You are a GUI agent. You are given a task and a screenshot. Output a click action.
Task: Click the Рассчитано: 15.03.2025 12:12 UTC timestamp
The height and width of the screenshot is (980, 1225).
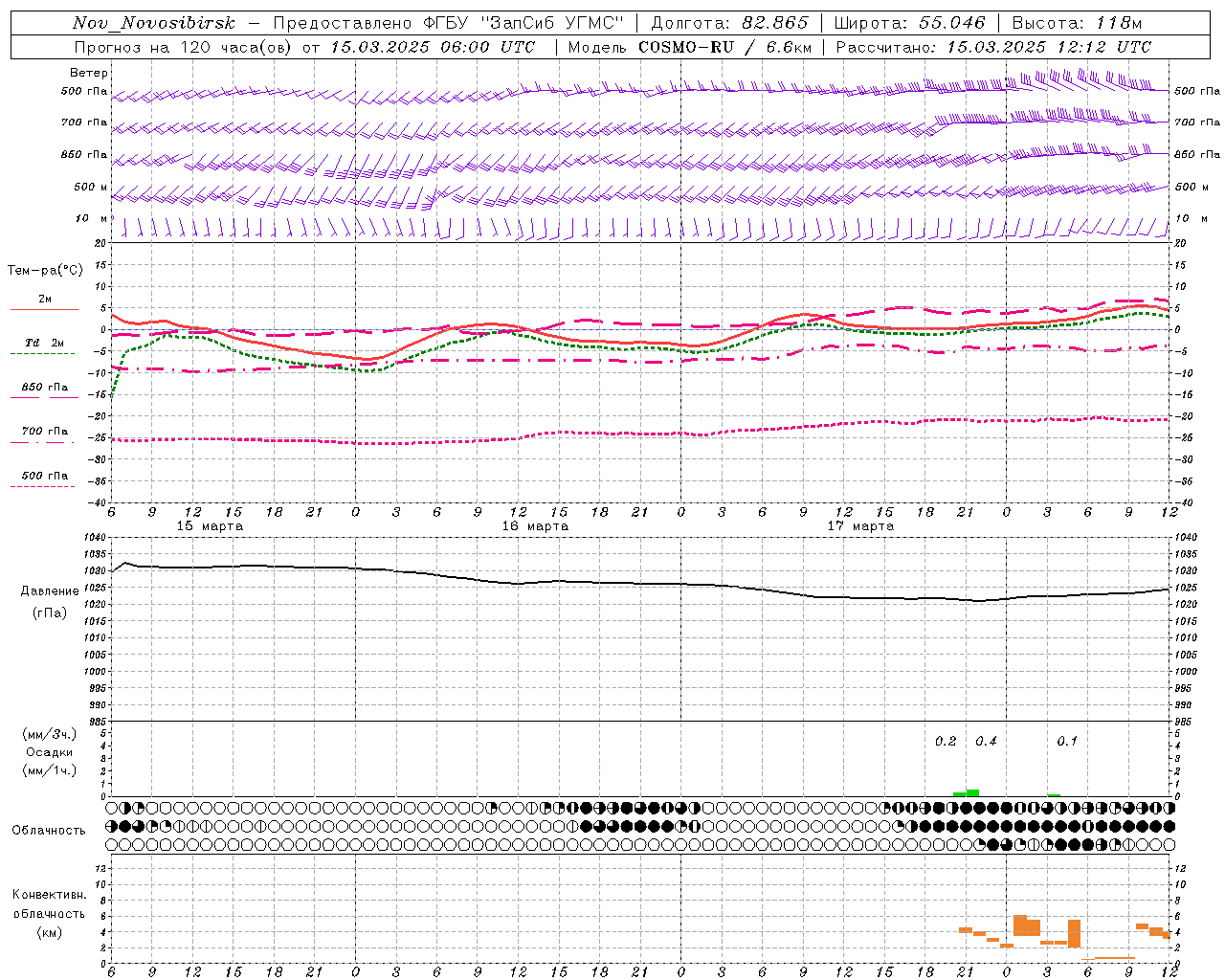coord(993,47)
